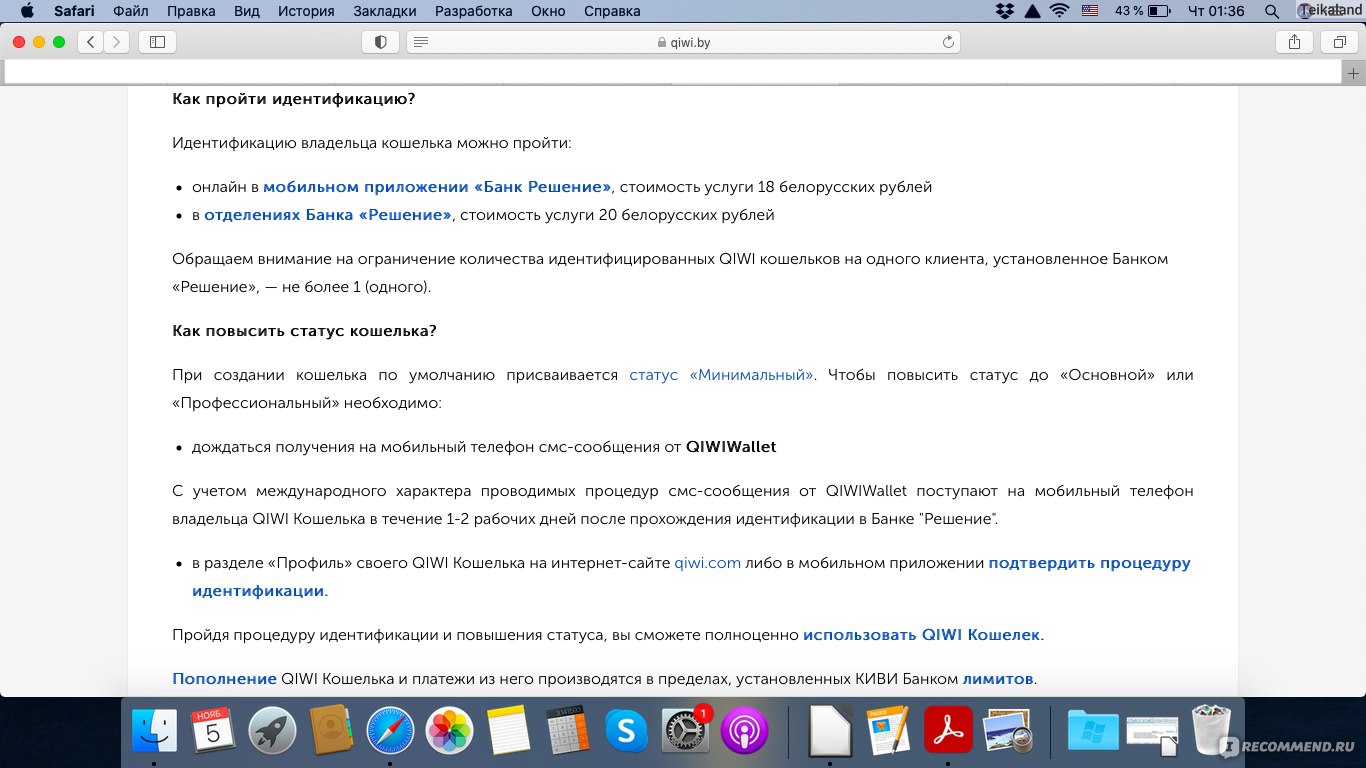Show the Safari sidebar
Image resolution: width=1366 pixels, height=768 pixels.
pyautogui.click(x=157, y=42)
